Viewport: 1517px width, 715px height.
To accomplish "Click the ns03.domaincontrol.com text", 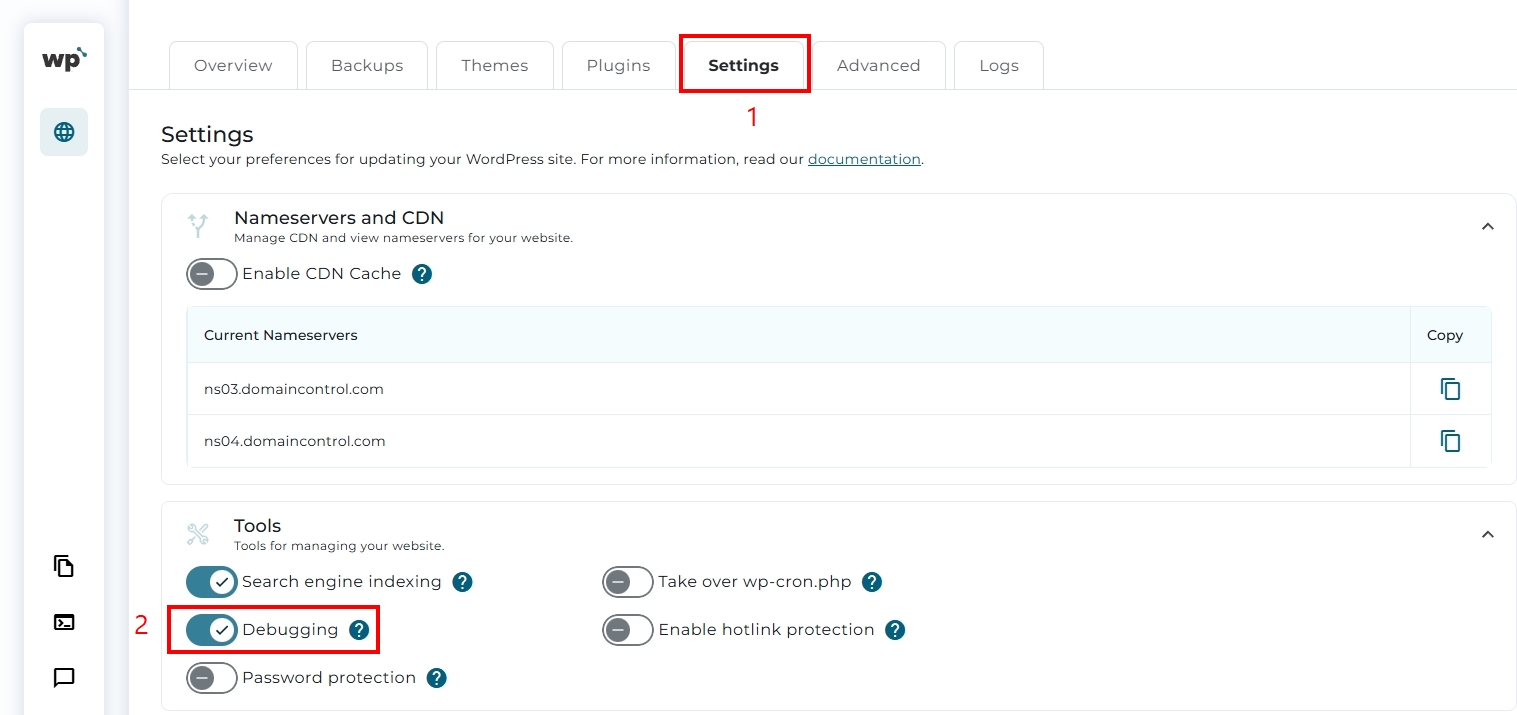I will click(294, 389).
